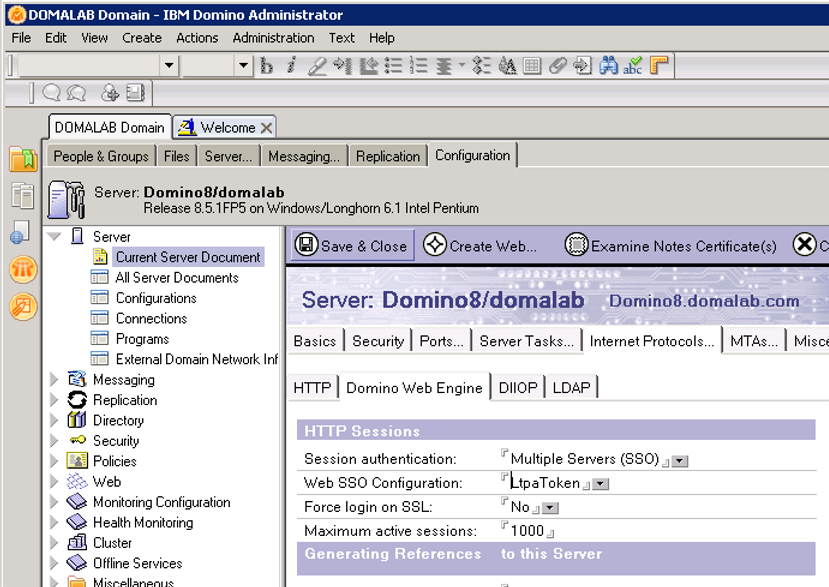Click the Create Web... button

480,245
